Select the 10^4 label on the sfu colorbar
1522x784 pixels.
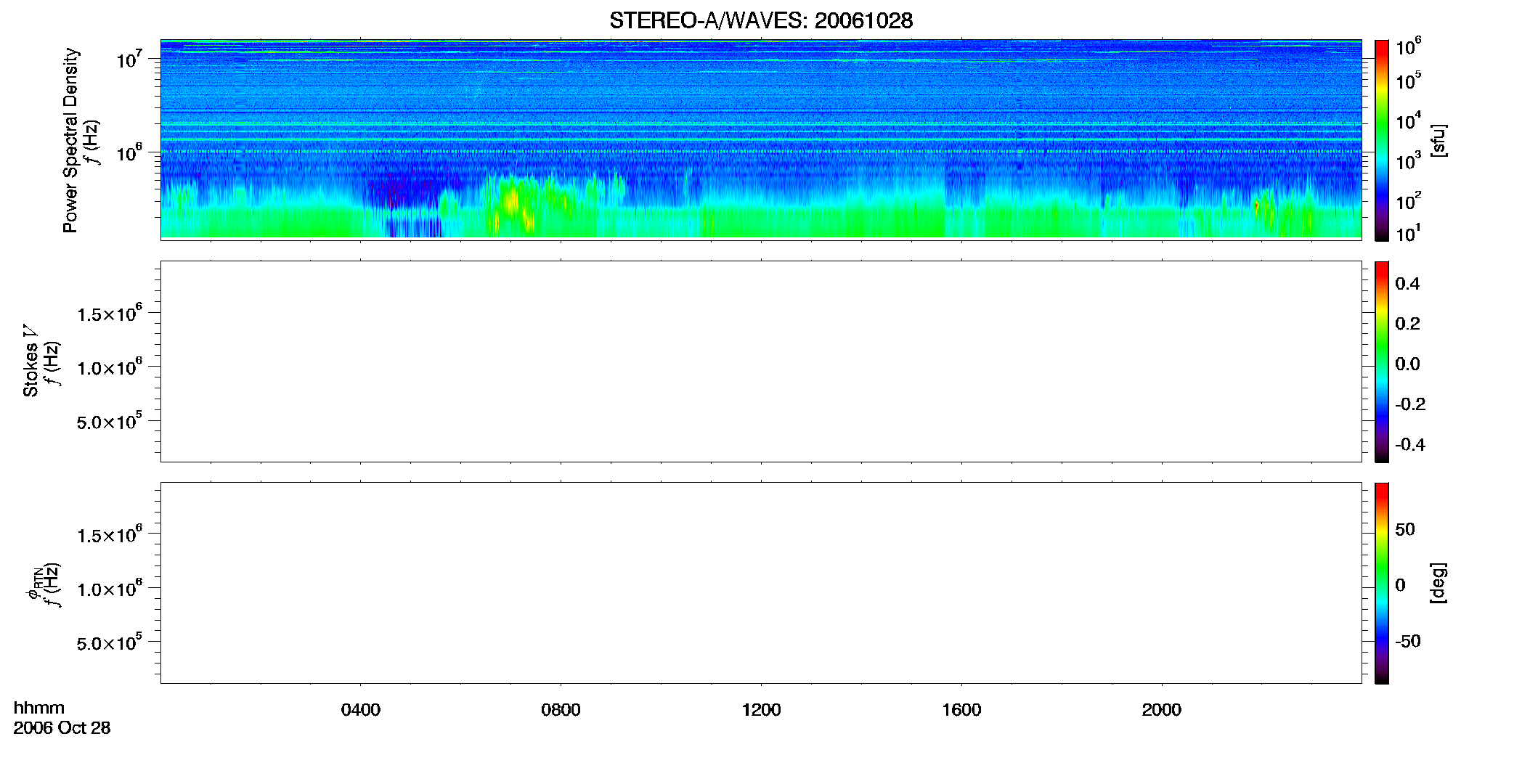pyautogui.click(x=1409, y=121)
